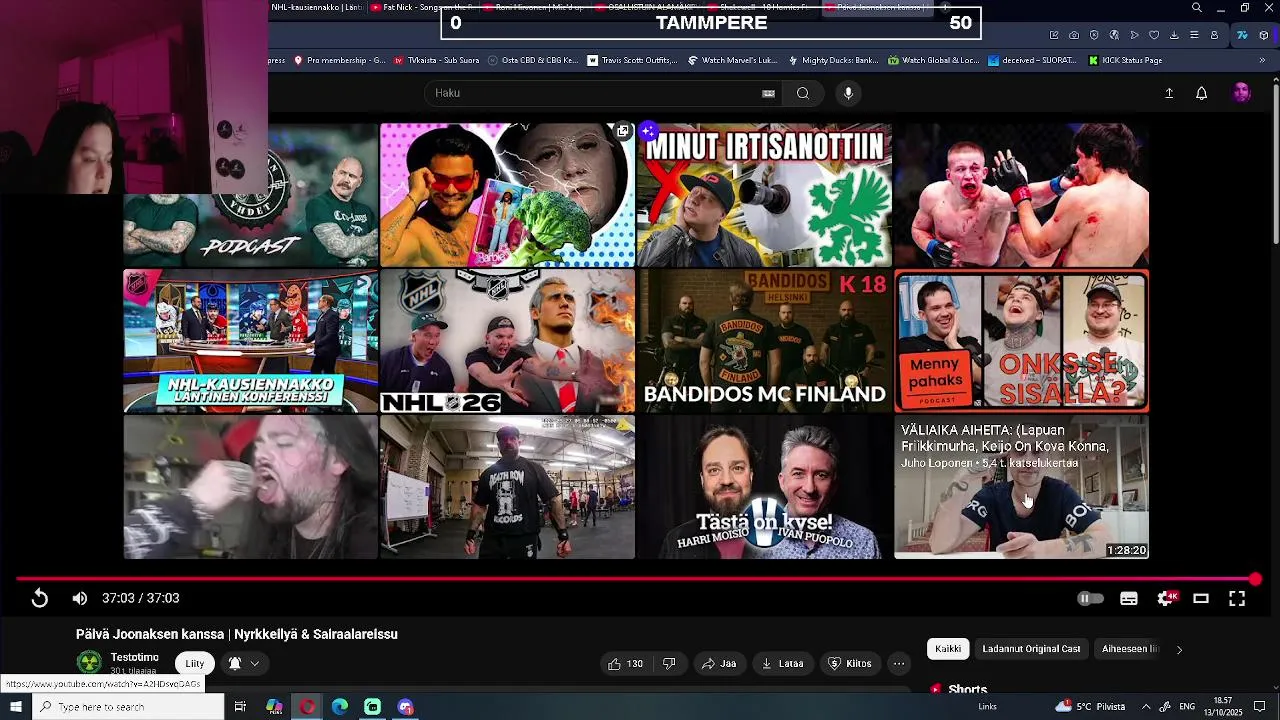Open the TVkaista - Sub Suora bookmark
The width and height of the screenshot is (1280, 720).
(x=437, y=60)
